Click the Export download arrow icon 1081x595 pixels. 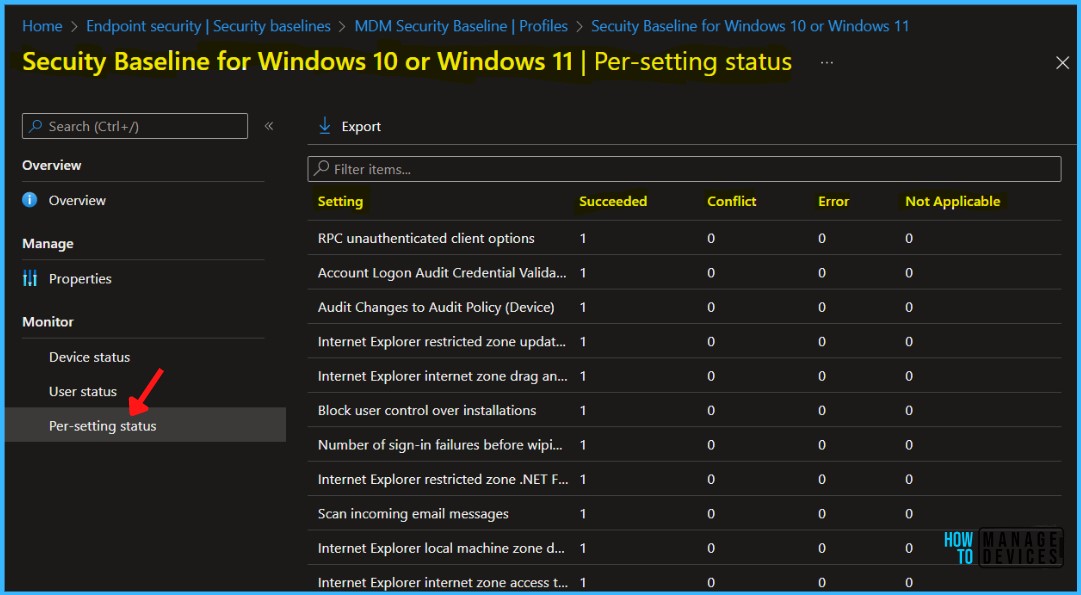pos(324,126)
